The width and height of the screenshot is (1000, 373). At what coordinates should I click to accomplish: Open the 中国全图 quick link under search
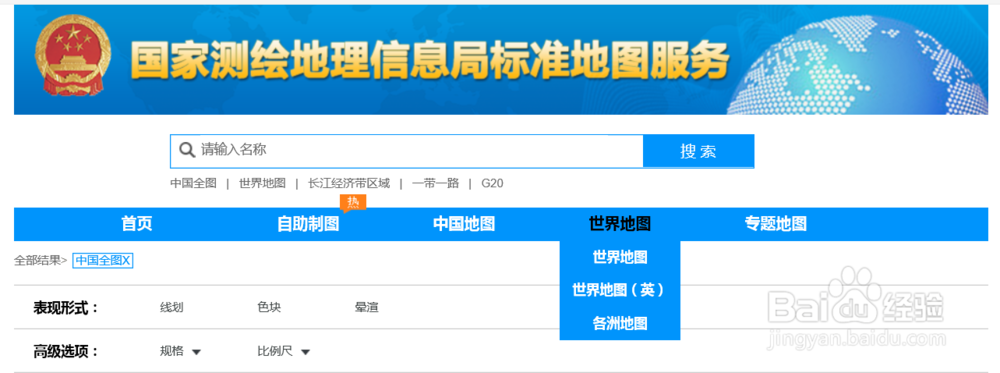193,184
